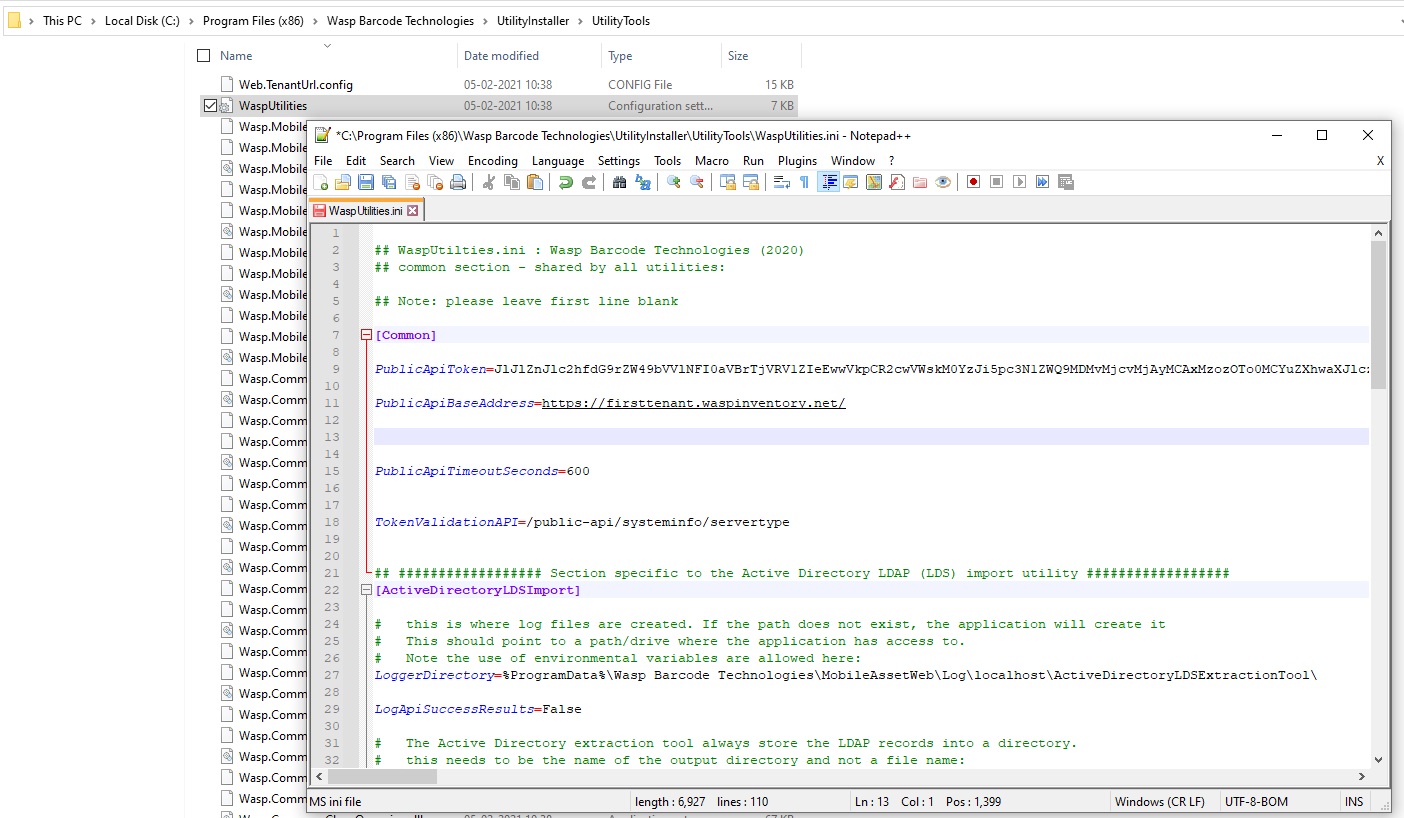1404x818 pixels.
Task: Uncheck the WaspUtilities file checkbox
Action: tap(210, 106)
